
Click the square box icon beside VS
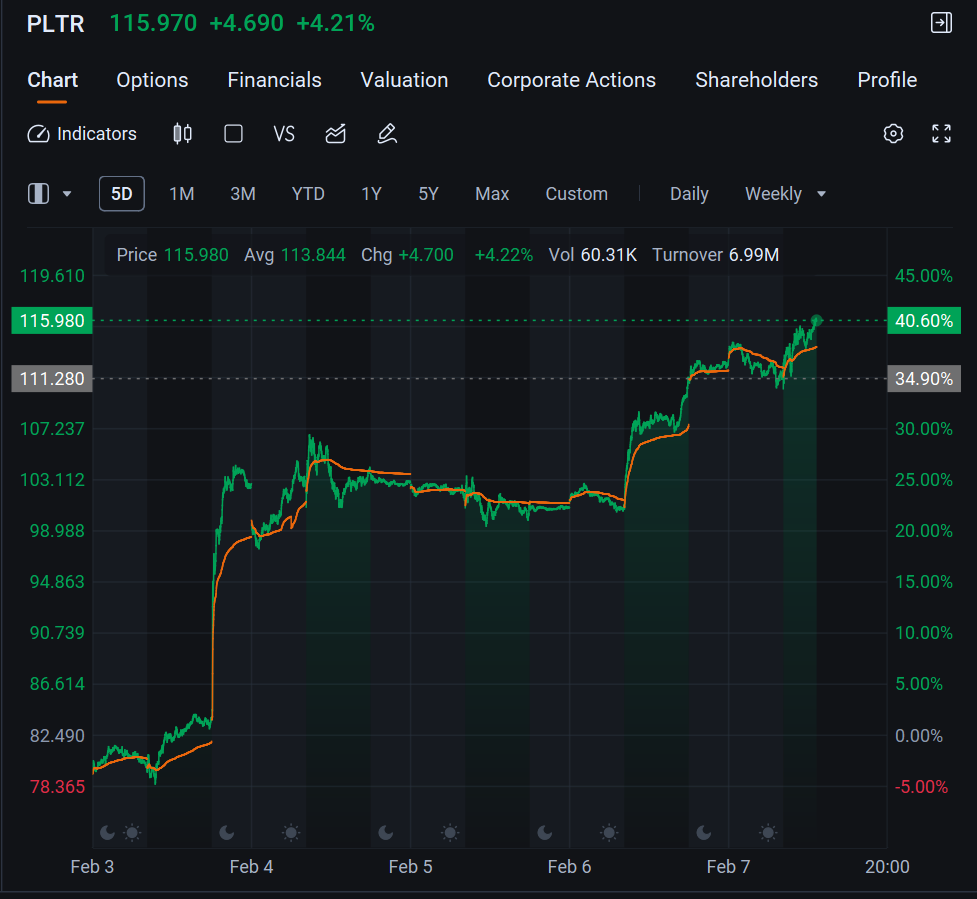[234, 134]
